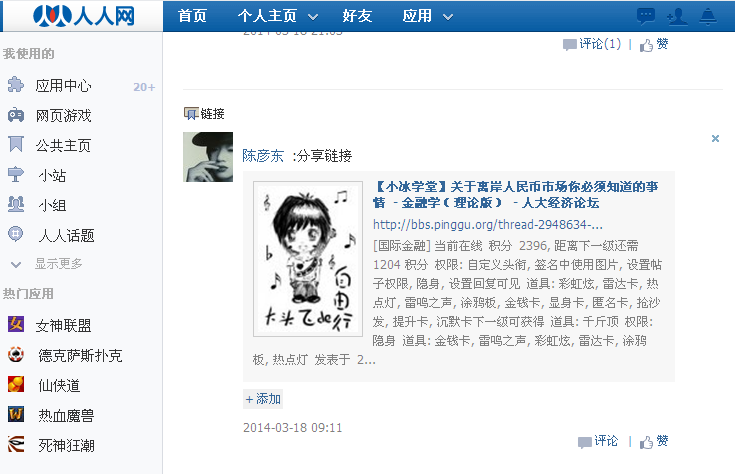The image size is (735, 474).
Task: Expand sidebar with 显示更多
Action: pos(47,264)
